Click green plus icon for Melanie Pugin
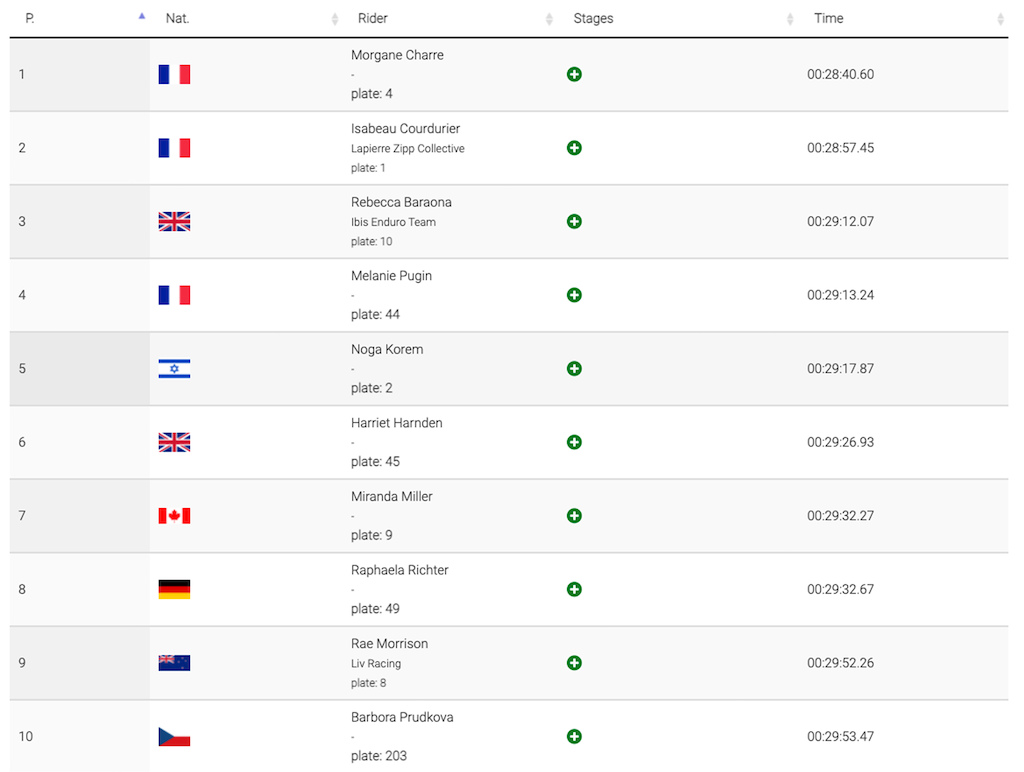This screenshot has width=1024, height=772. [x=574, y=295]
